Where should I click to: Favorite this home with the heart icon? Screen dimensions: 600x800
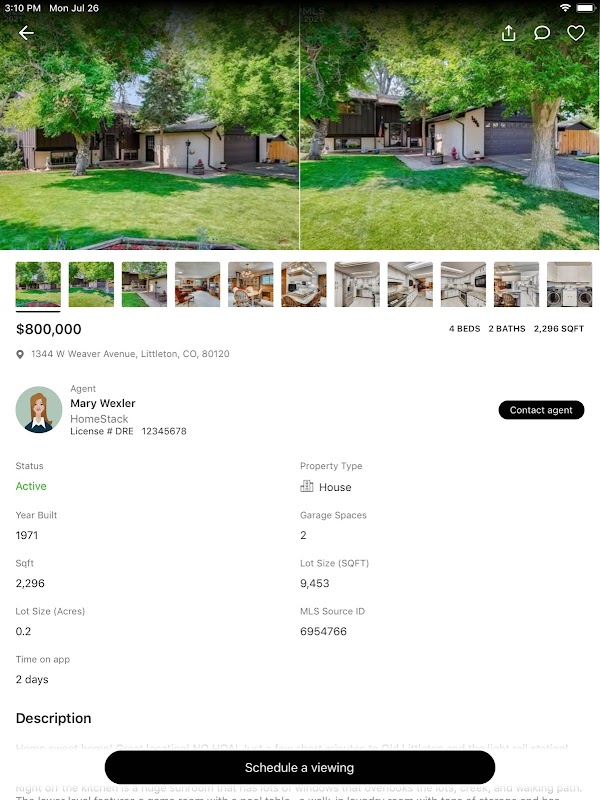tap(576, 33)
